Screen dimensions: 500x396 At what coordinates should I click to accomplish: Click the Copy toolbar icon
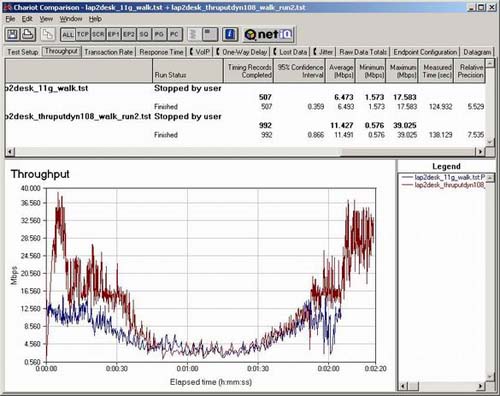(x=48, y=34)
